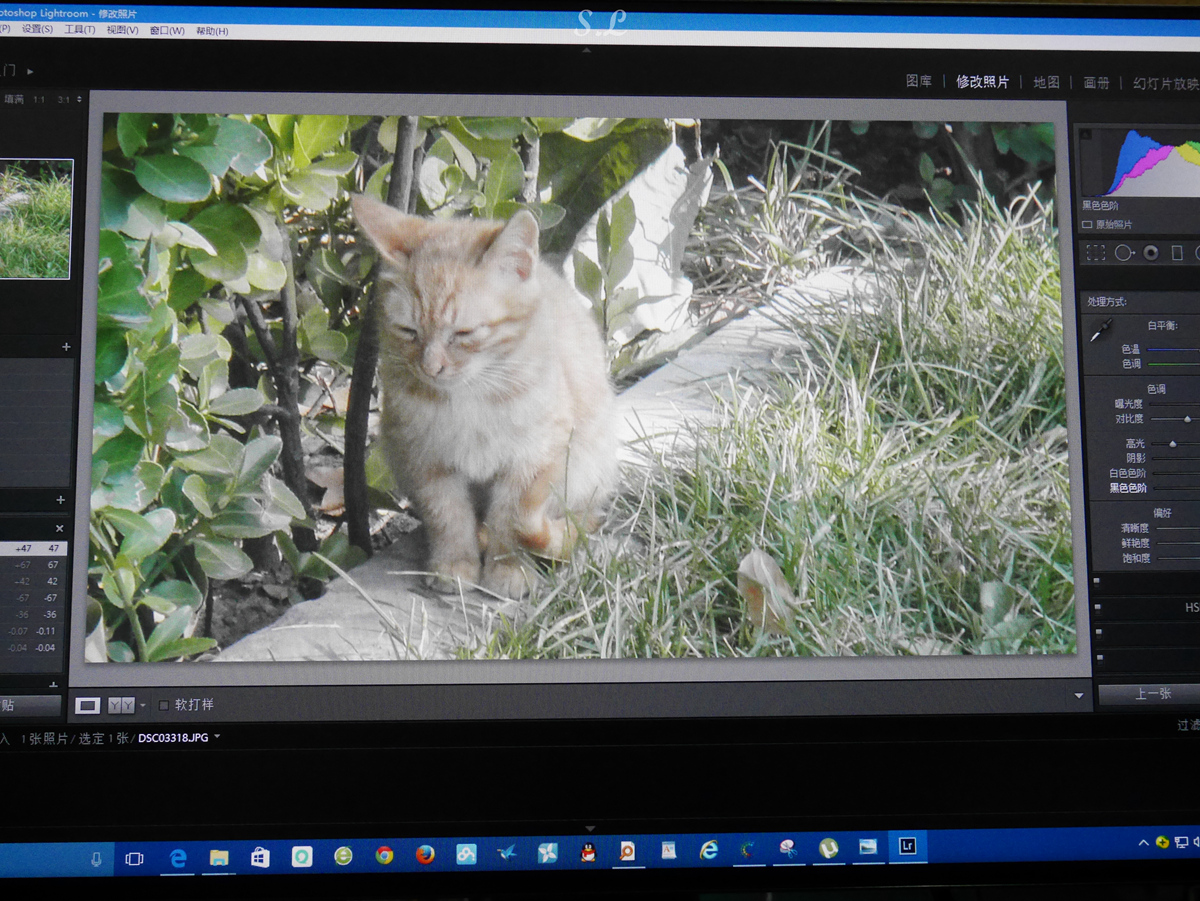This screenshot has height=901, width=1200.
Task: Switch to the 图库 Library module
Action: [919, 81]
